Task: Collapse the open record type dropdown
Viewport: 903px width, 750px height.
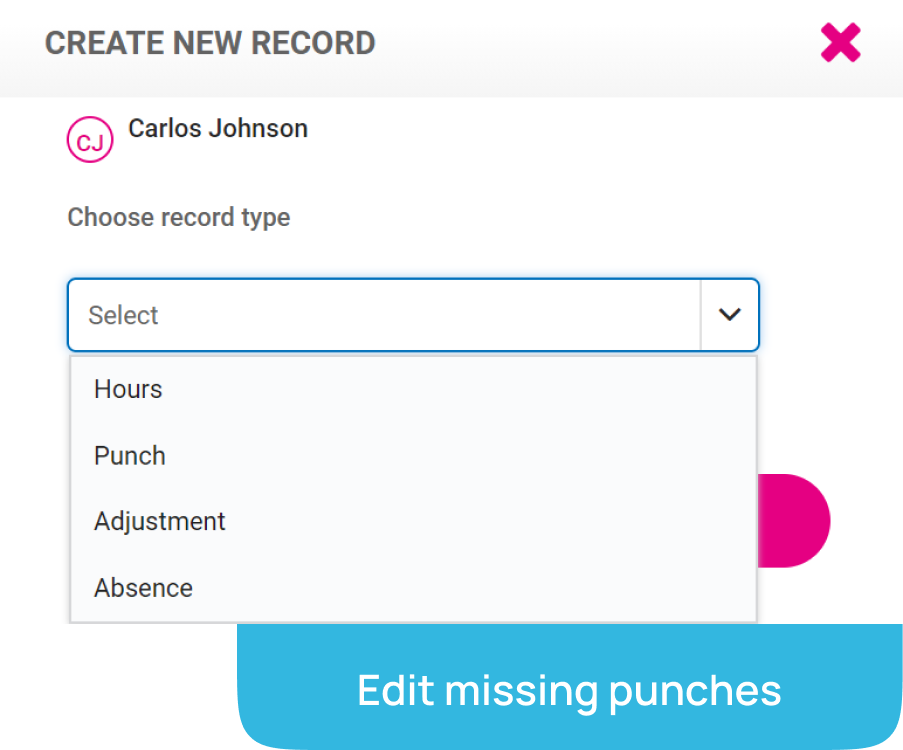Action: [729, 315]
